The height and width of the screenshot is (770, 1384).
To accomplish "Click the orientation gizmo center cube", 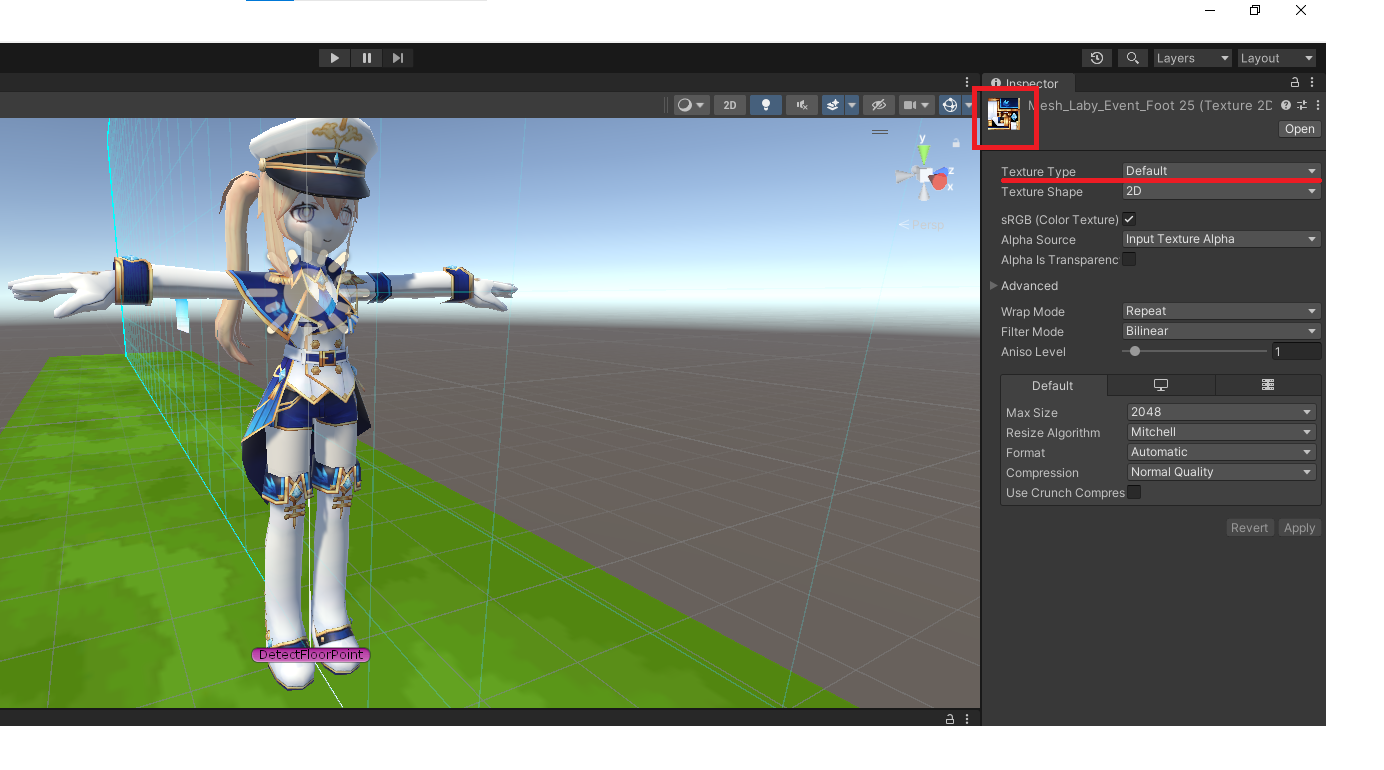I will [926, 177].
